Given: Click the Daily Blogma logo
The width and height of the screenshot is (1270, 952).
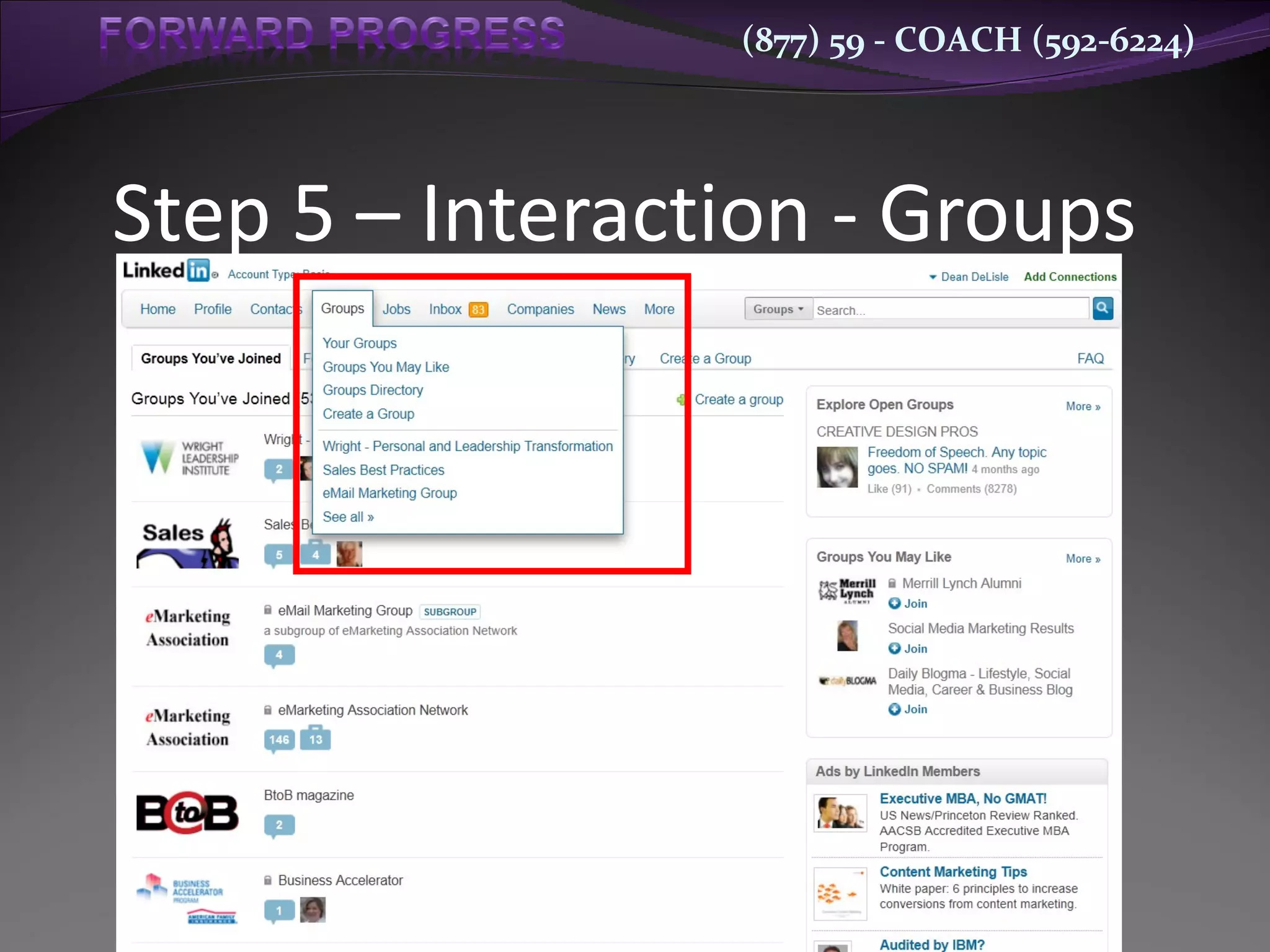Looking at the screenshot, I should click(x=847, y=681).
